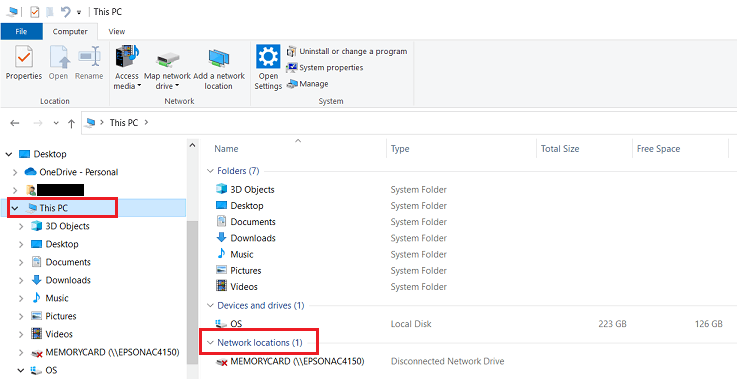Open the Recent locations dropdown arrow

tap(56, 123)
